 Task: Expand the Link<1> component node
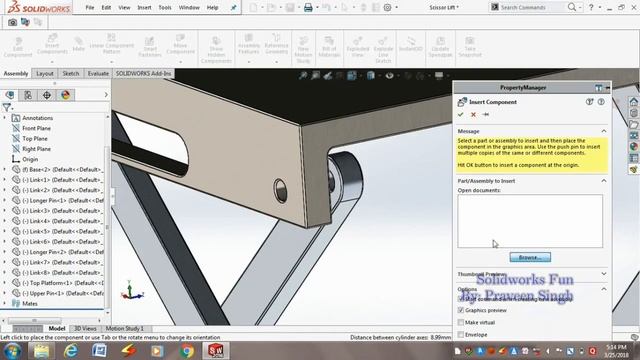click(x=4, y=180)
